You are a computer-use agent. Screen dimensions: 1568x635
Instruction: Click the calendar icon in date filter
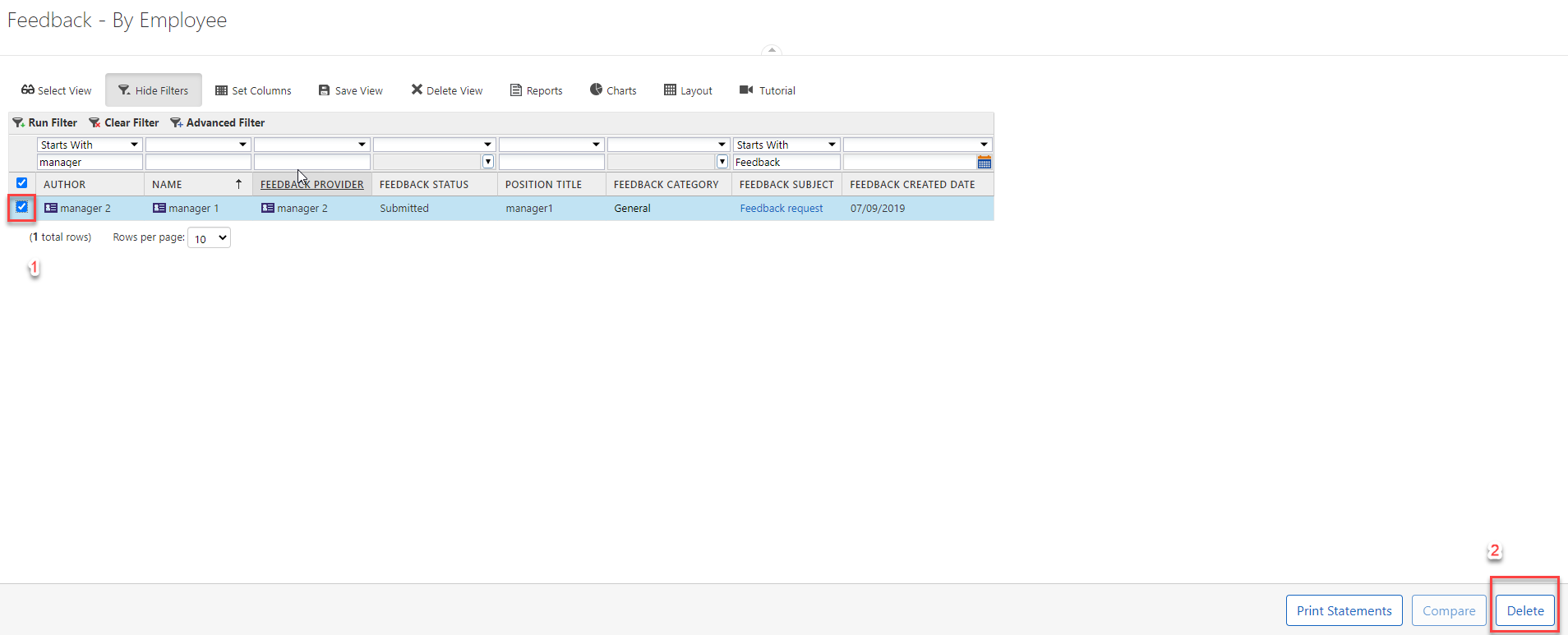pyautogui.click(x=984, y=163)
